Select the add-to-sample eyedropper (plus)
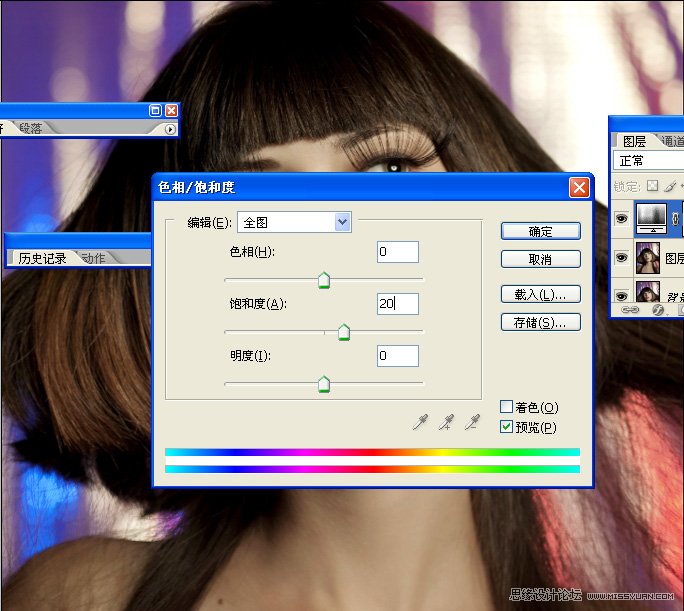684x611 pixels. (x=446, y=422)
